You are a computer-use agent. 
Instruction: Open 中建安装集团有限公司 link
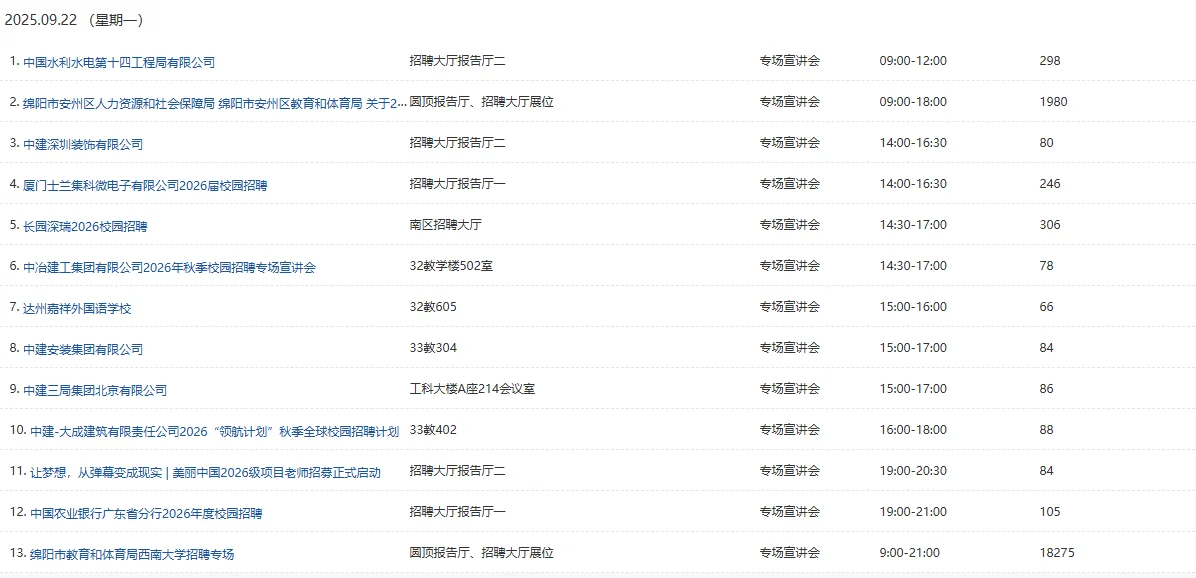(x=83, y=351)
